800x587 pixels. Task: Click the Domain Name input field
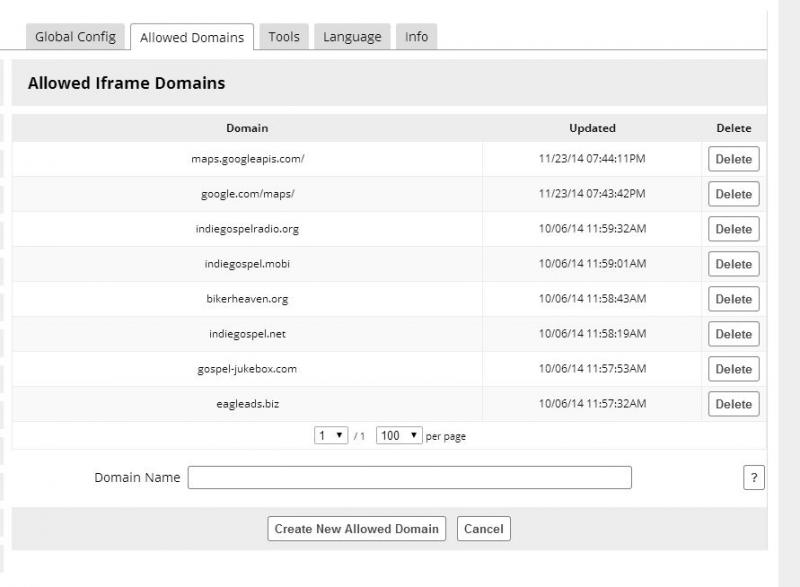point(410,478)
